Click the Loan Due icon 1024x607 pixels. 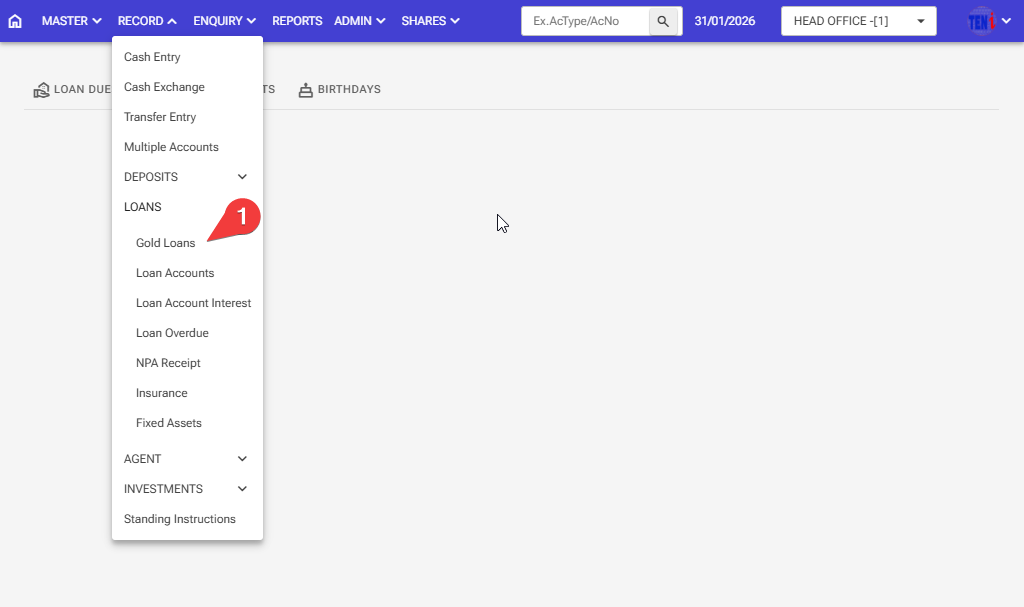pyautogui.click(x=41, y=90)
